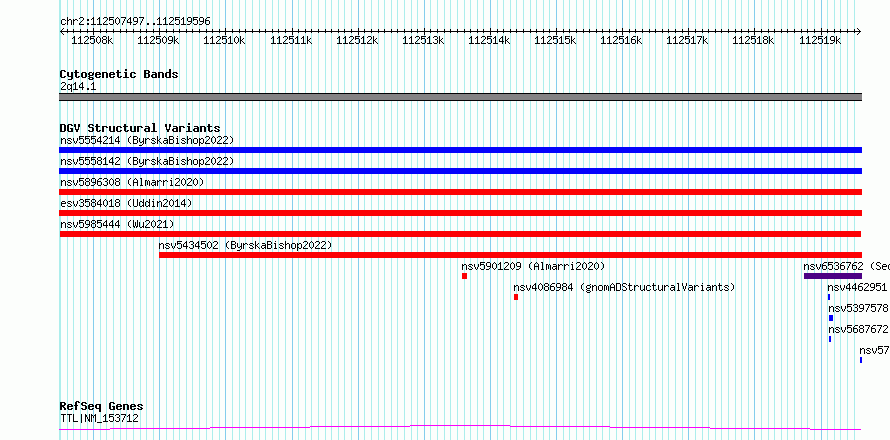890x440 pixels.
Task: Open nsv4086984 (gnomADStructuralVariants) label
Action: point(624,287)
